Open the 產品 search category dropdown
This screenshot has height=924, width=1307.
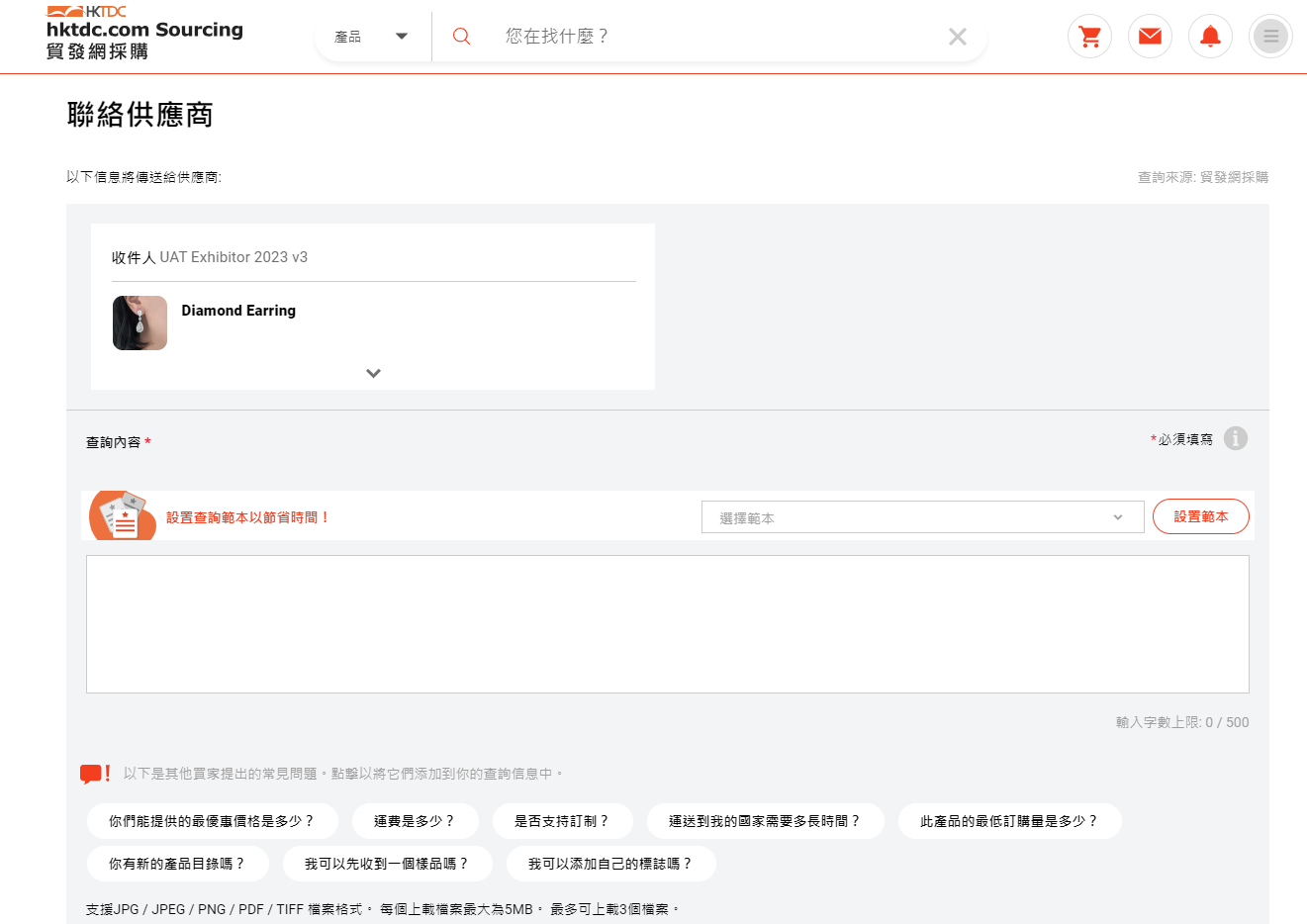point(371,37)
